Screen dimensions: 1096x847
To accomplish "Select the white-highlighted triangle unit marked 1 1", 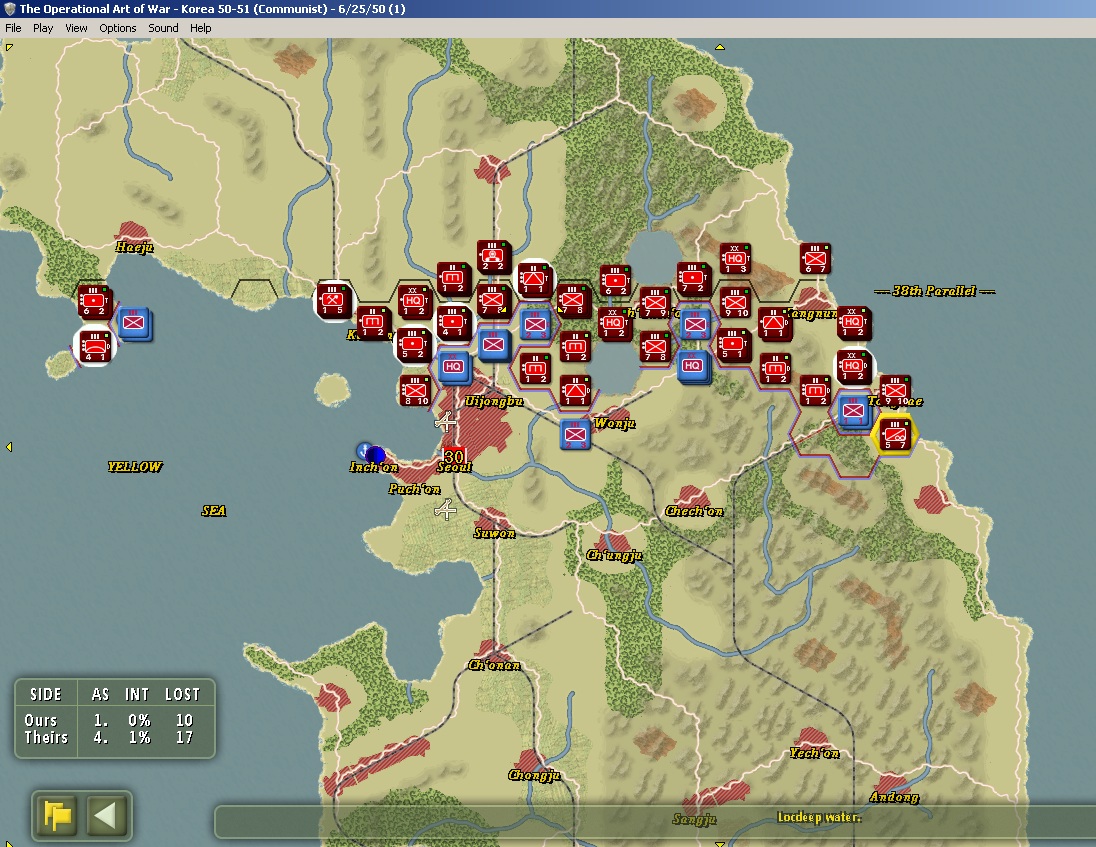I will pos(534,279).
